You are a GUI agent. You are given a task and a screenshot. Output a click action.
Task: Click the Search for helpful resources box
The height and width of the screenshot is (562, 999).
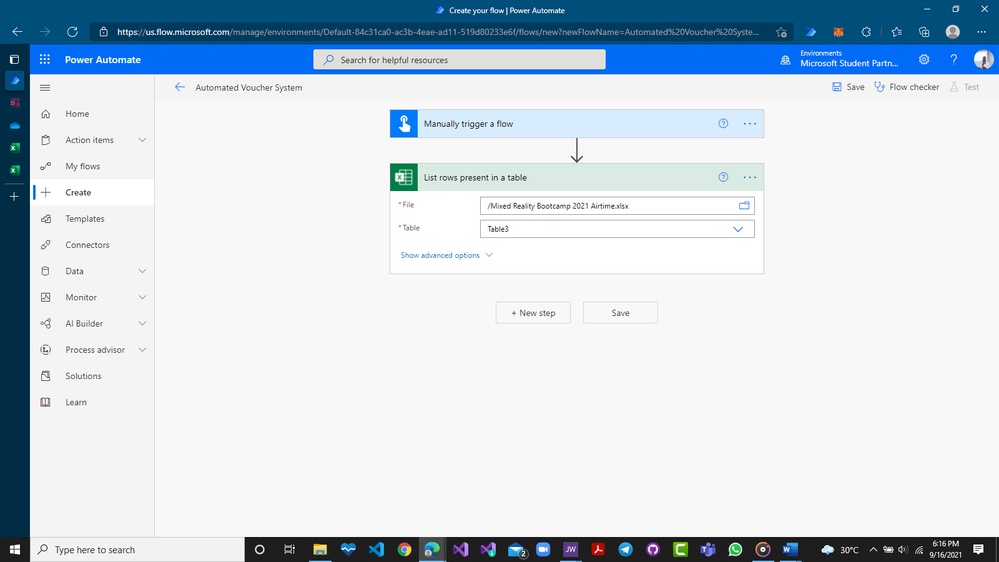459,59
